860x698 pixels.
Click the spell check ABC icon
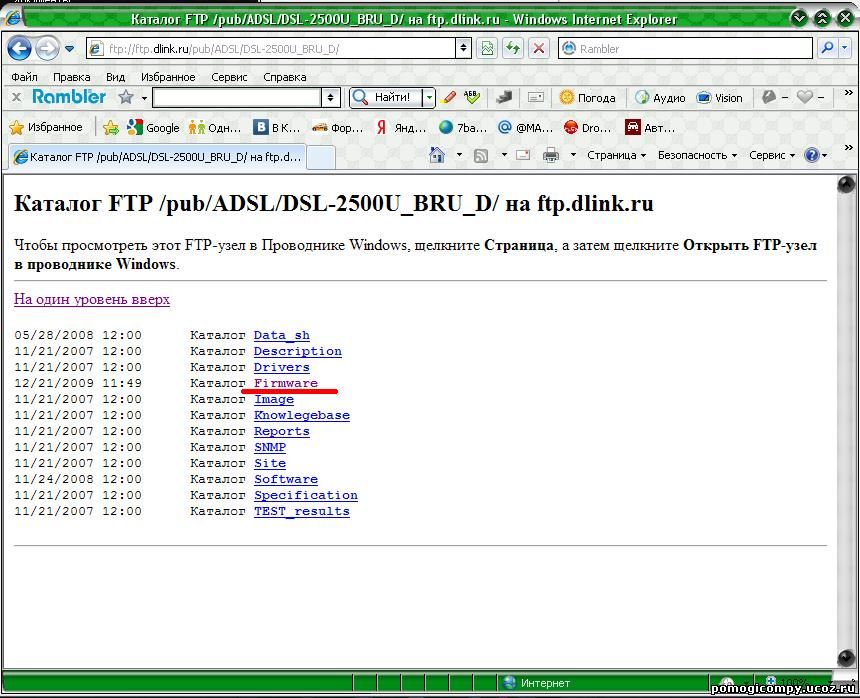(x=472, y=98)
